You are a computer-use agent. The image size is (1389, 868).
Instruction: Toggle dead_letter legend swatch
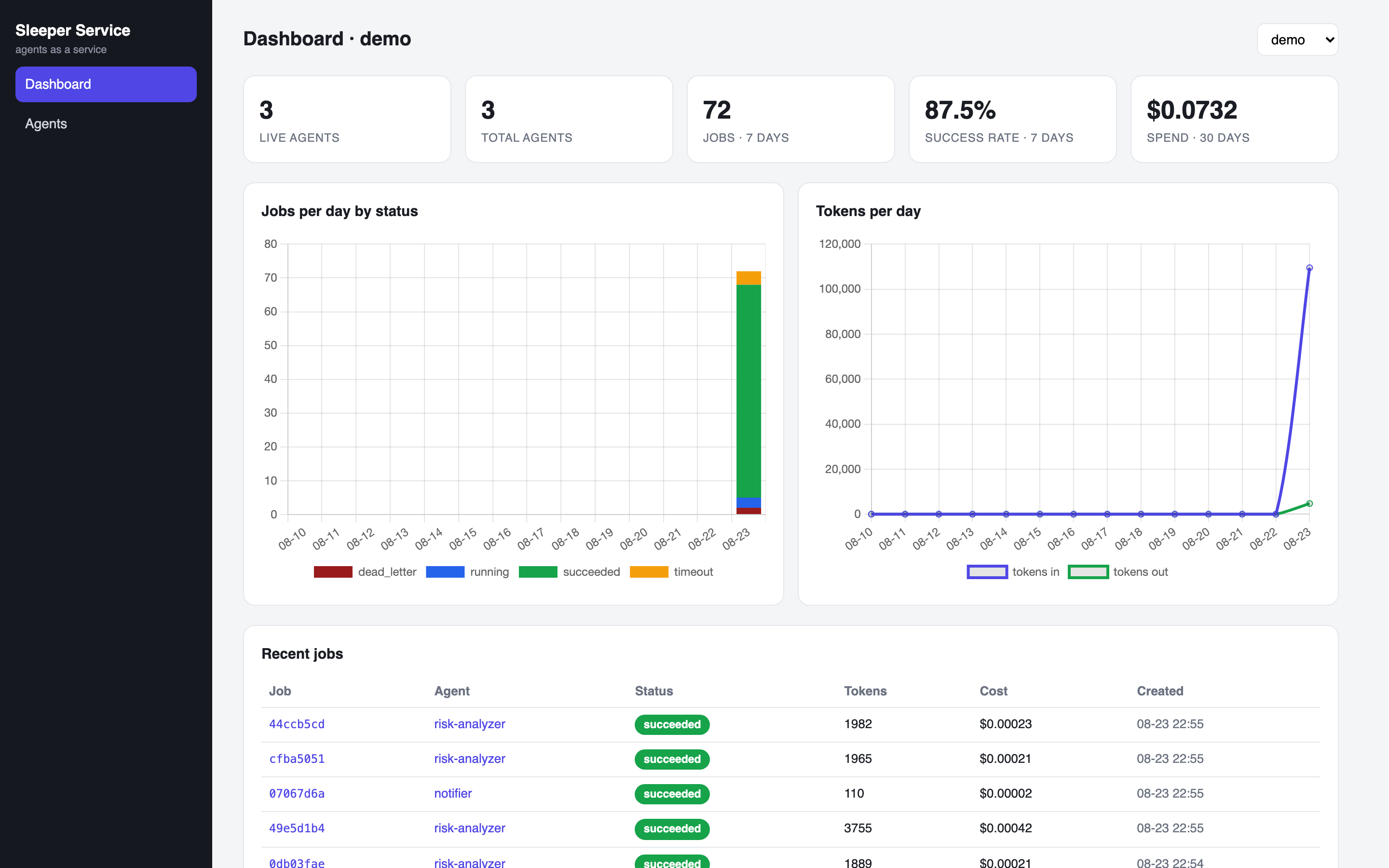click(333, 572)
